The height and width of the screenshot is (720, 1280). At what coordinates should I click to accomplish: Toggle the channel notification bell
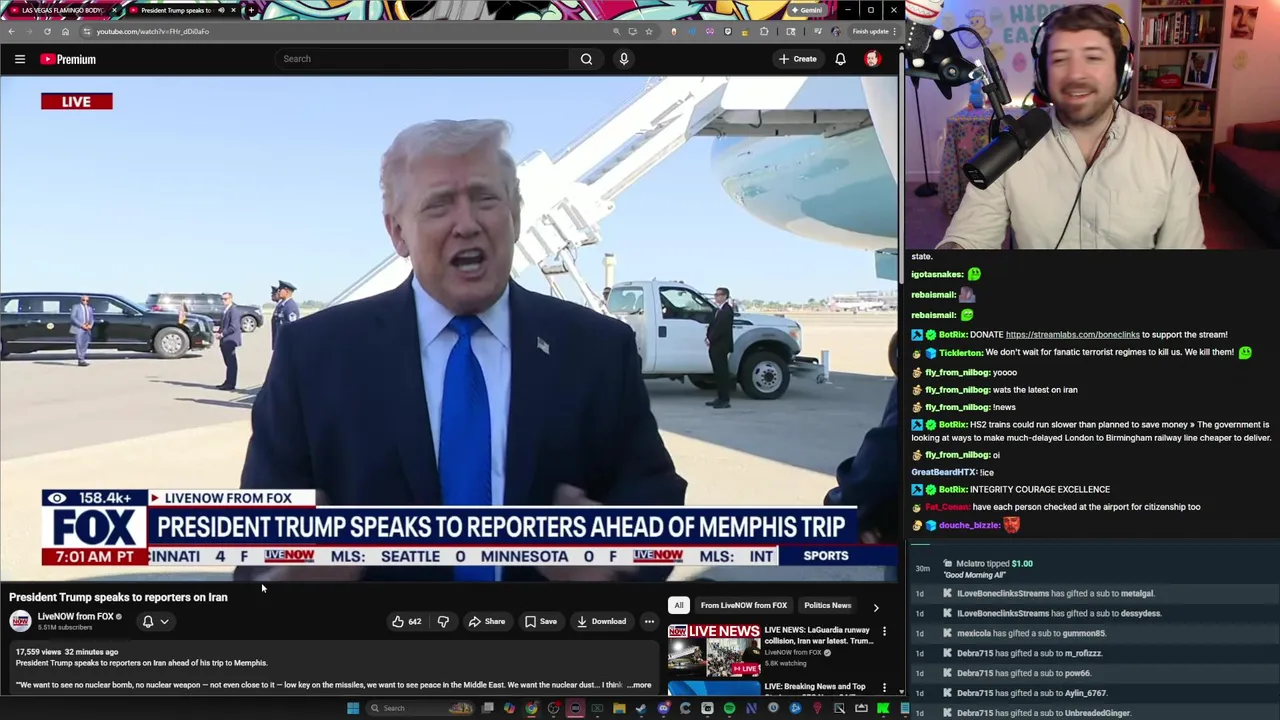point(148,621)
